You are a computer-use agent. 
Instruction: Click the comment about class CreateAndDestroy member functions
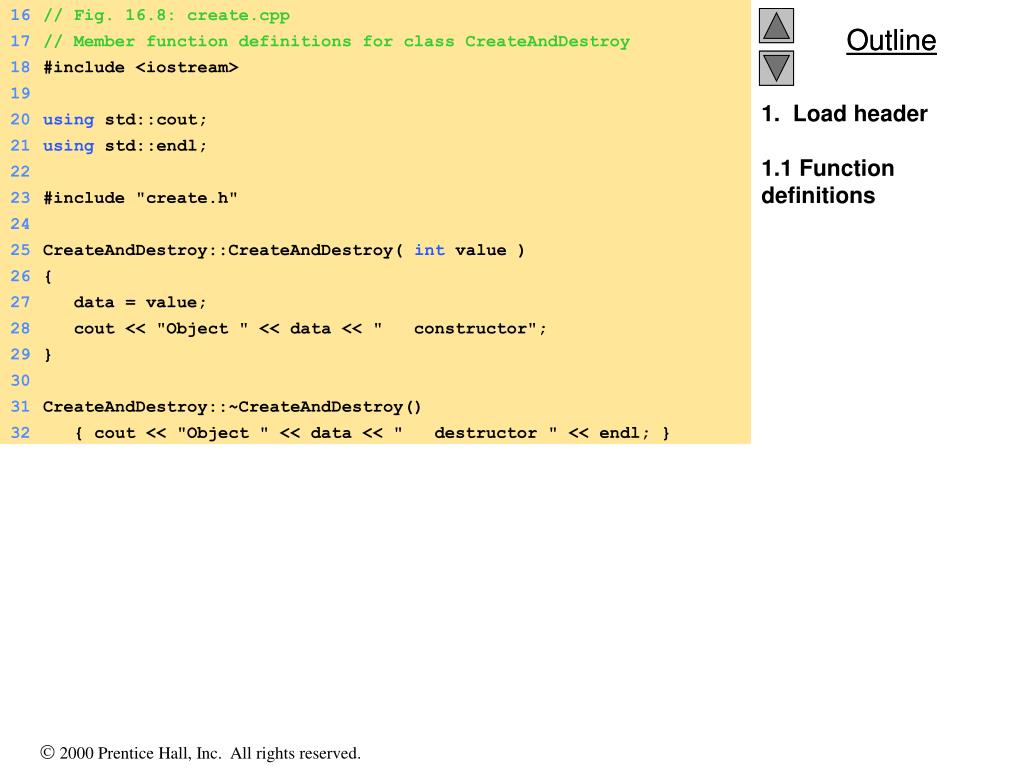point(336,41)
